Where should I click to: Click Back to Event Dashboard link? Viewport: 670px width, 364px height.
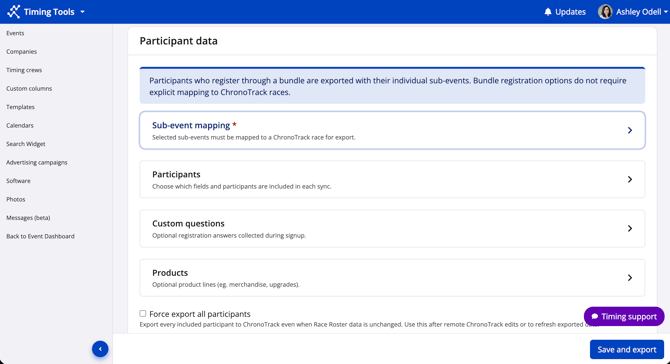(40, 236)
